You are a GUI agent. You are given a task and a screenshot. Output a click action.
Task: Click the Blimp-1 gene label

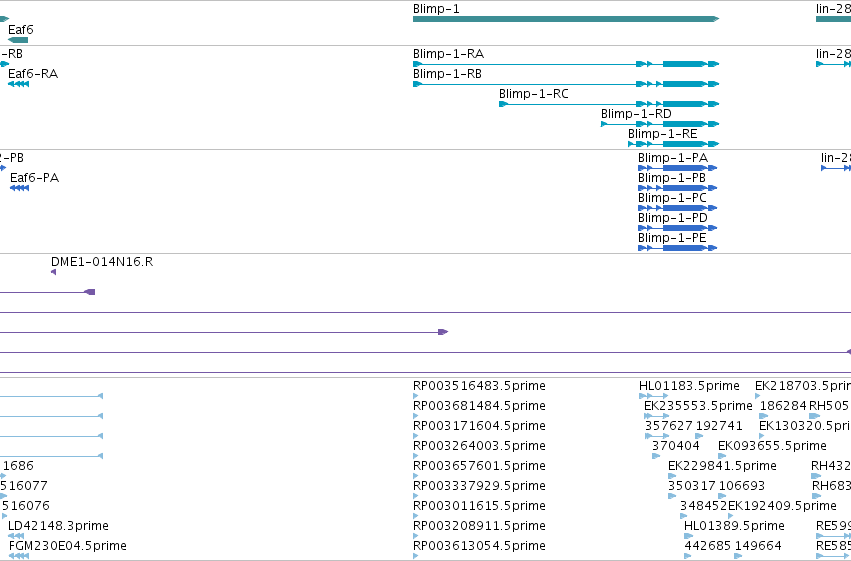pyautogui.click(x=436, y=9)
